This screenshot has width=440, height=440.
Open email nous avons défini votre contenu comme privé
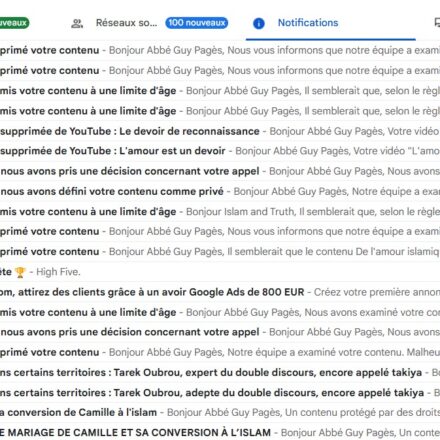pos(220,191)
